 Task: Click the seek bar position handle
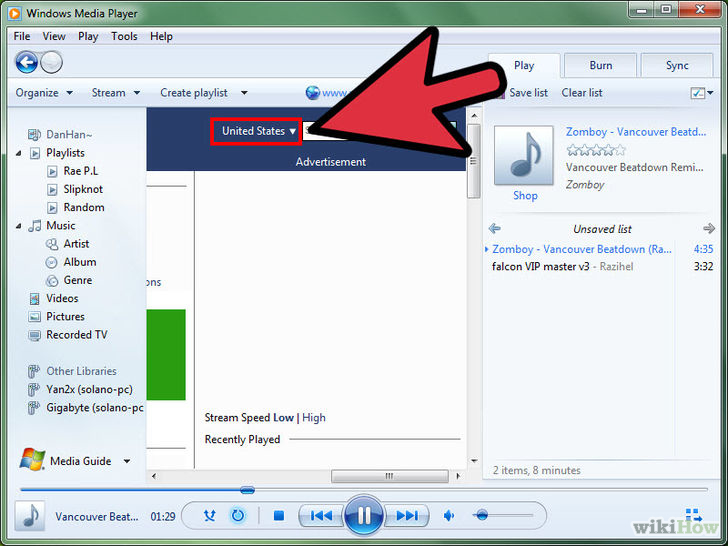pos(247,490)
